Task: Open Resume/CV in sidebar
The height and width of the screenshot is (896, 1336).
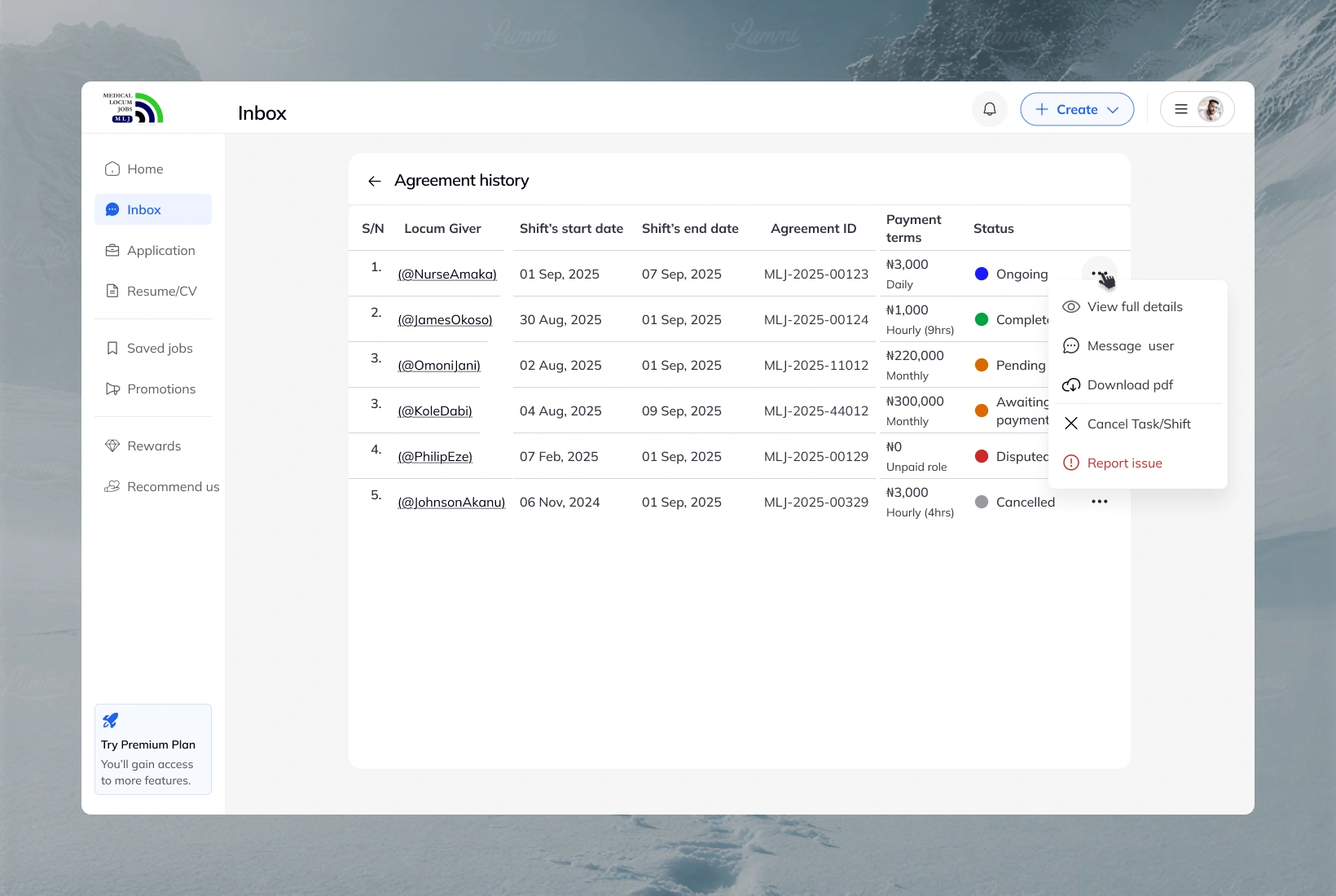Action: click(153, 291)
